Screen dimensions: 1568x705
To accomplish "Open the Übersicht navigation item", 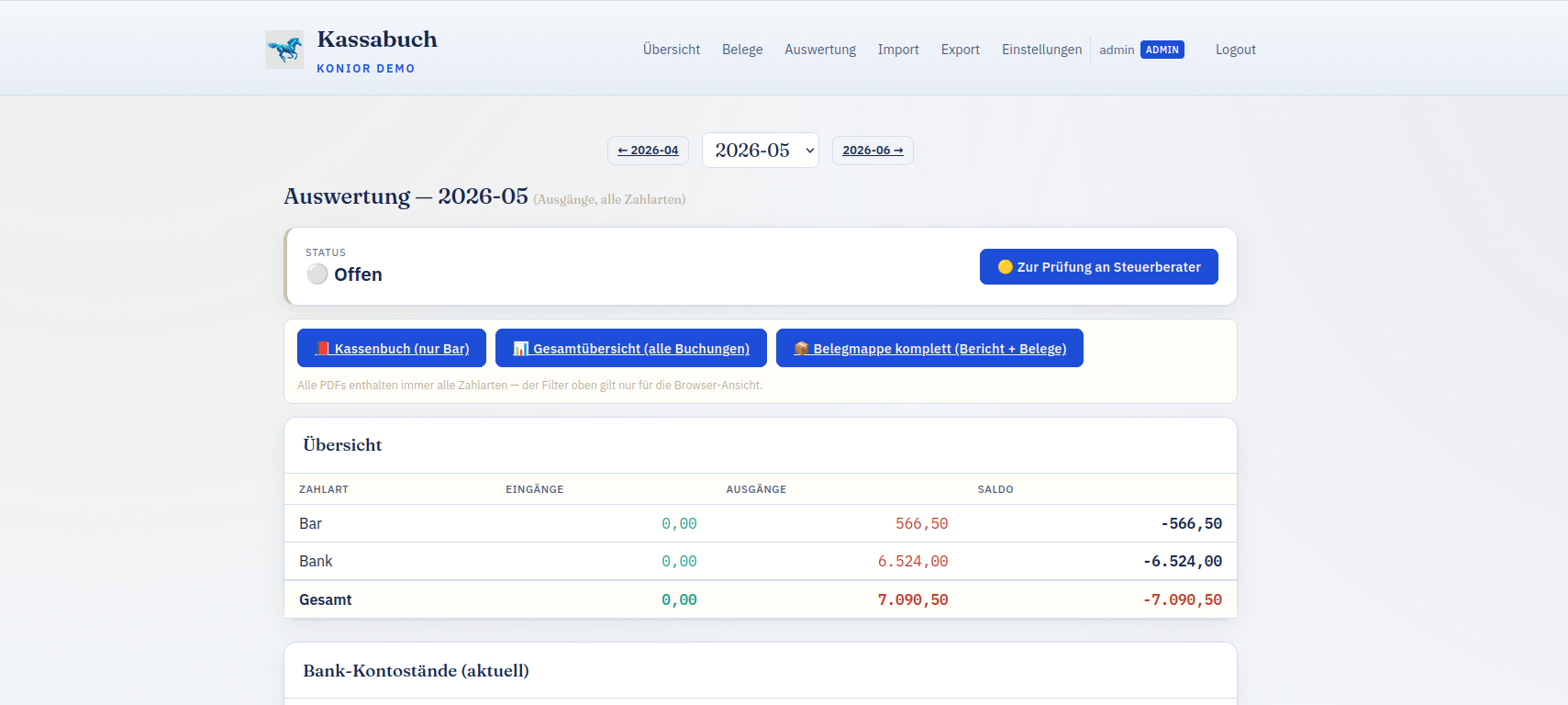I will coord(672,50).
